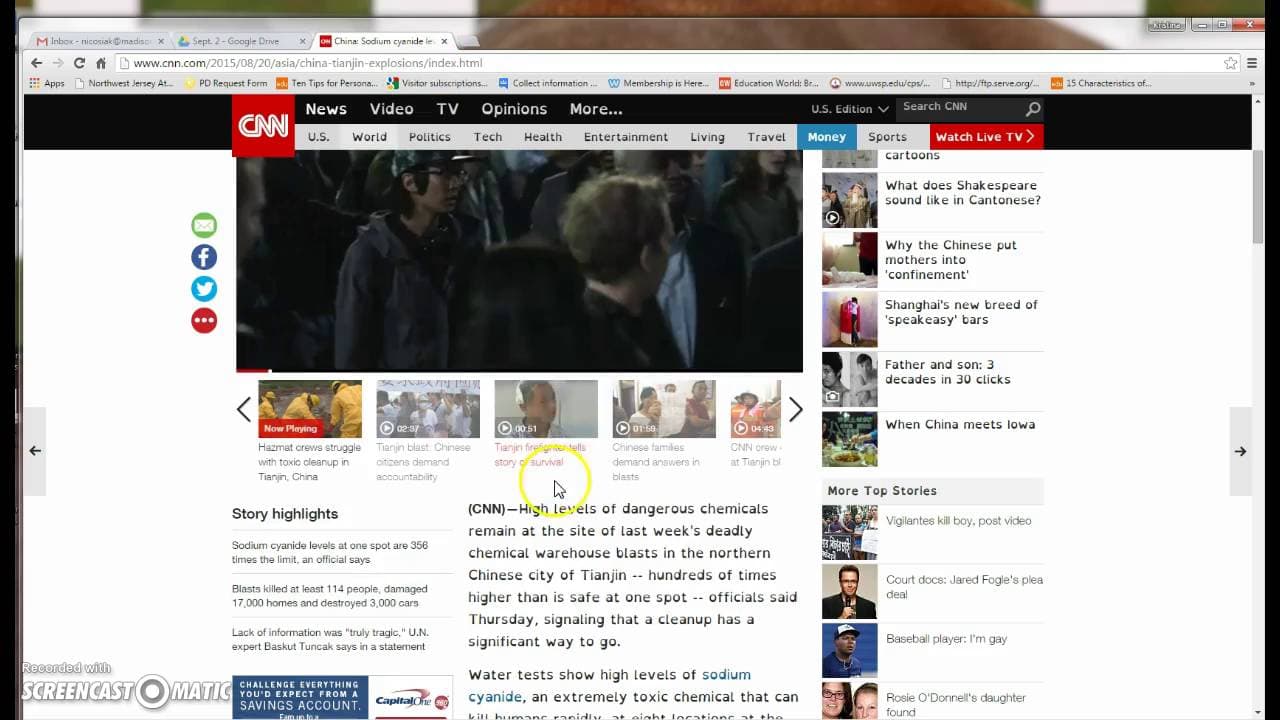Open the Opinions section in CNN header
Screen dimensions: 1280x720
click(514, 109)
